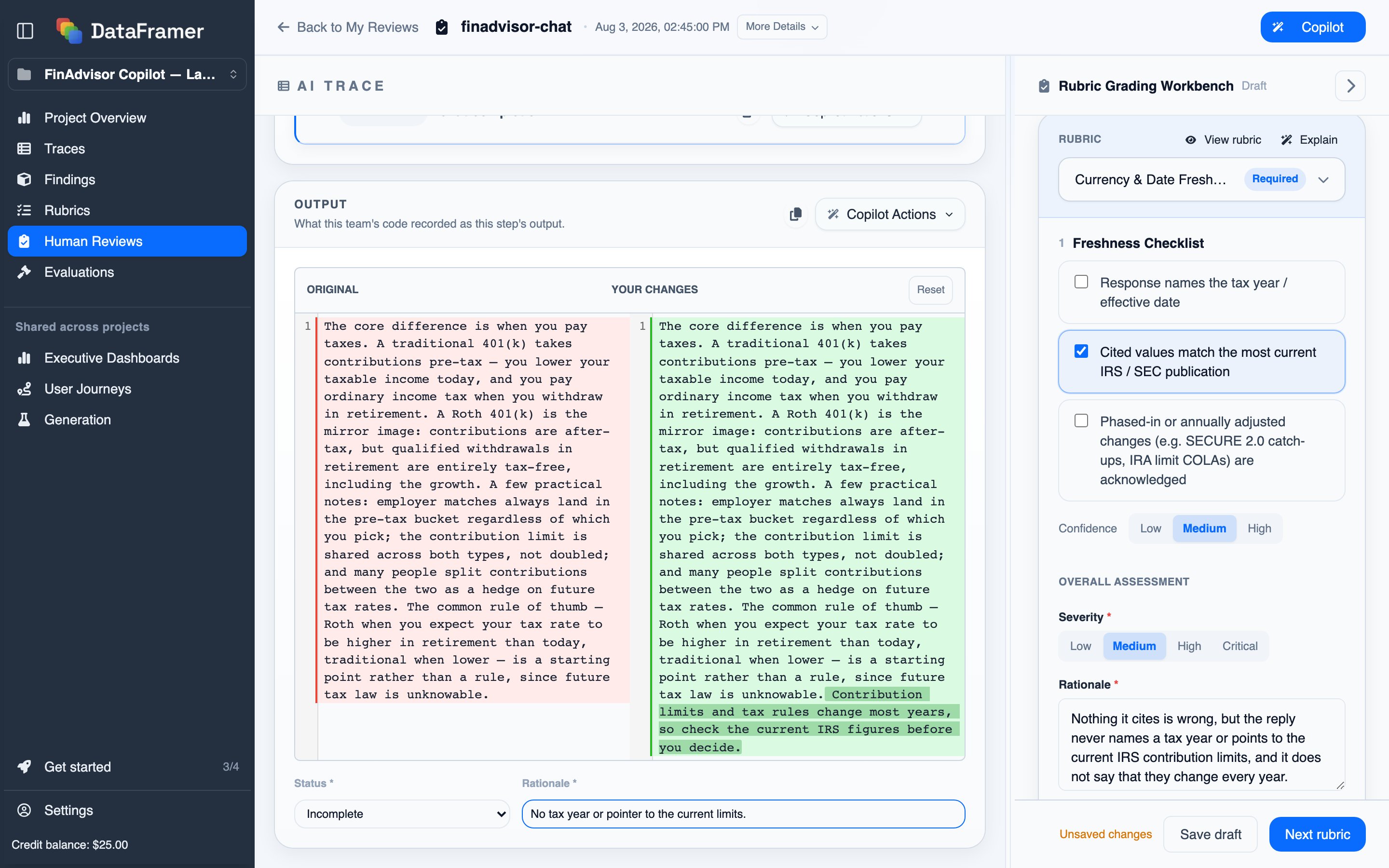Screen dimensions: 1389x868
Task: Open the Status Incomplete dropdown
Action: tap(402, 814)
